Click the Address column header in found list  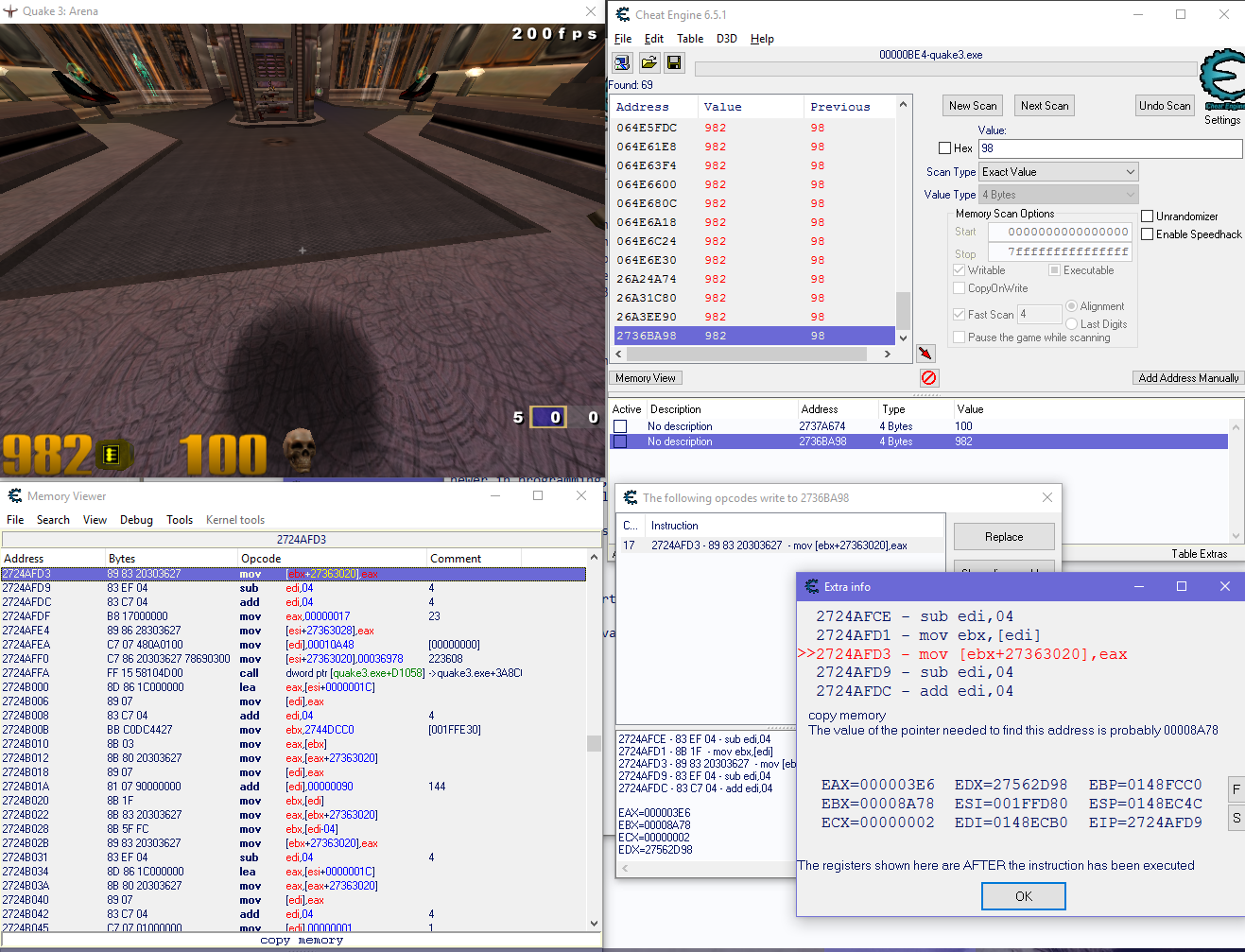(654, 107)
